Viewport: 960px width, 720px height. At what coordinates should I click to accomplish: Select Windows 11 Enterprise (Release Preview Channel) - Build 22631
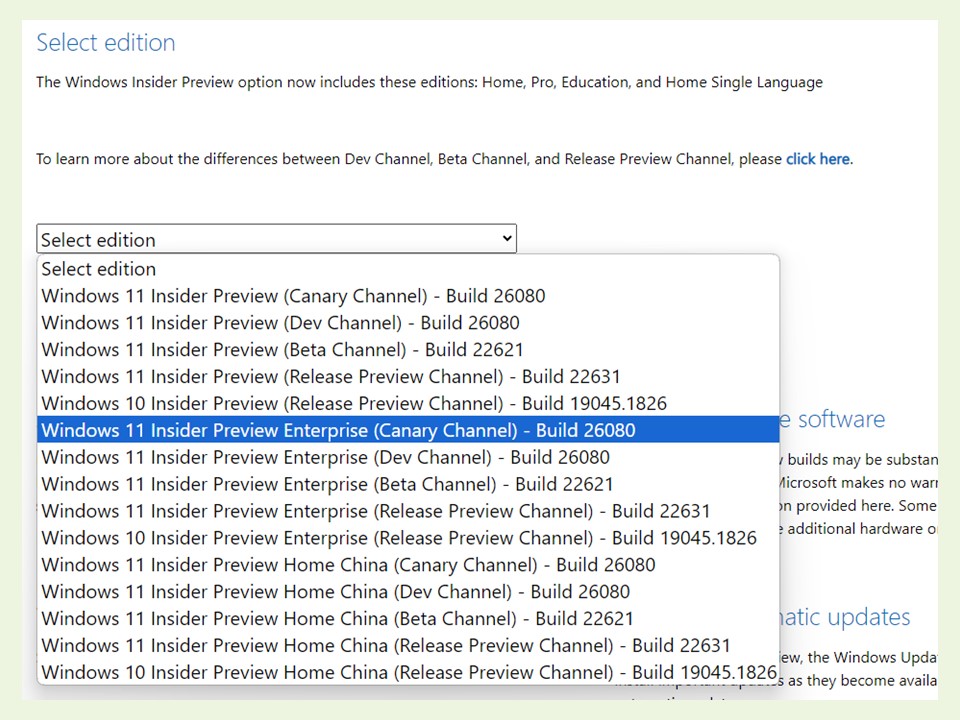408,511
